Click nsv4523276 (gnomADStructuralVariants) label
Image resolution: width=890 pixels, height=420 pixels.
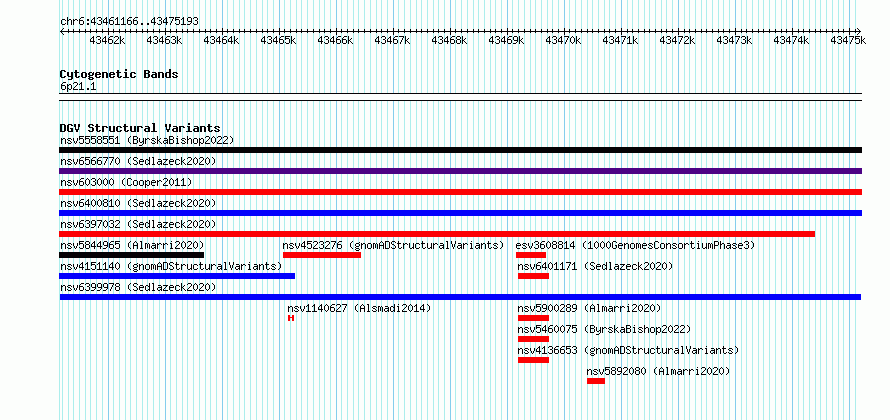click(393, 245)
